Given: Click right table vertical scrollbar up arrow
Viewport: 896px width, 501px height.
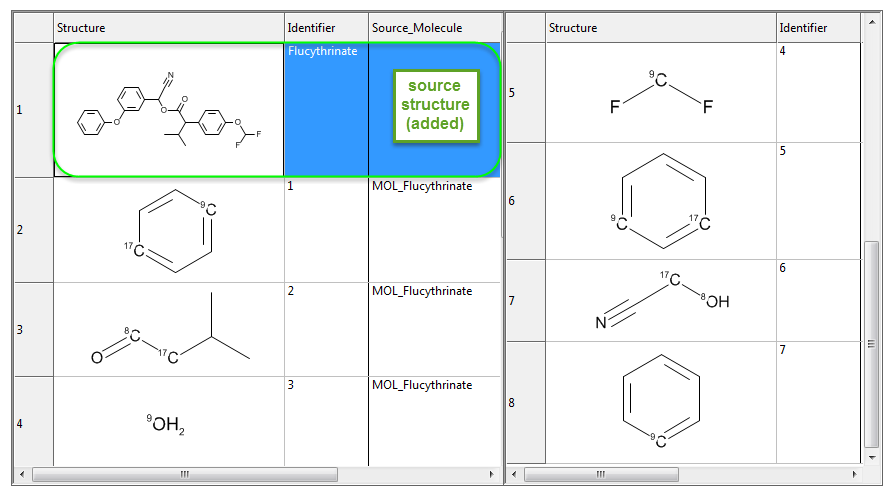Looking at the screenshot, I should coord(871,22).
